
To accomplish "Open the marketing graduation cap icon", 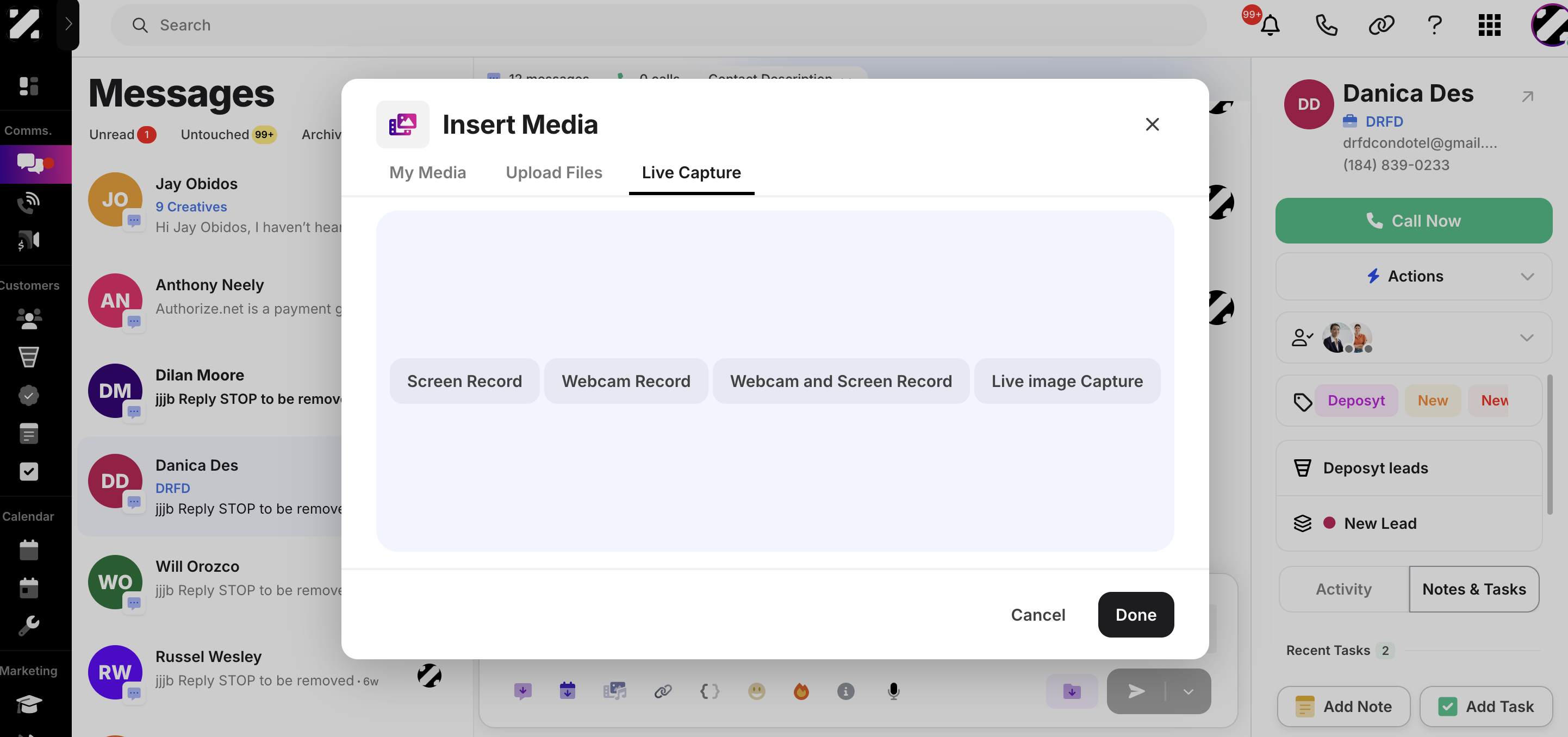I will click(x=29, y=704).
